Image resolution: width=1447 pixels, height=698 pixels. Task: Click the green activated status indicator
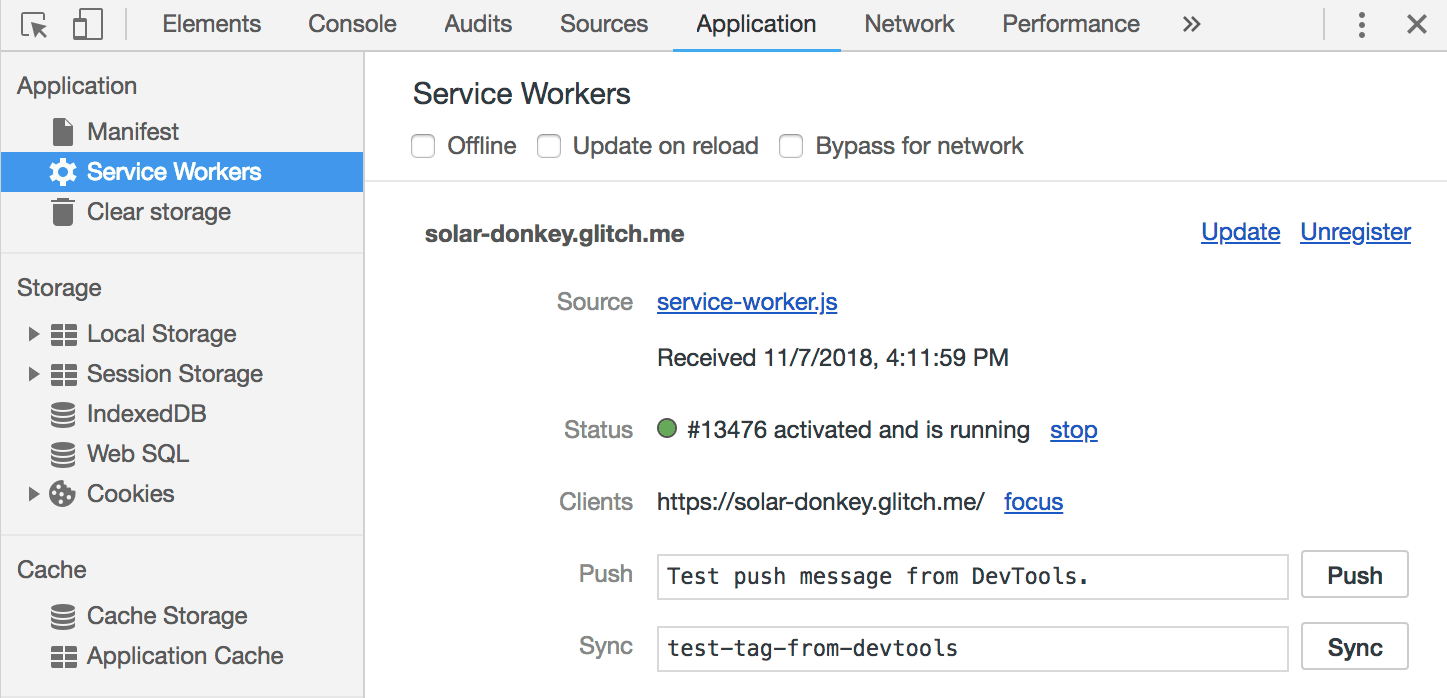coord(667,429)
